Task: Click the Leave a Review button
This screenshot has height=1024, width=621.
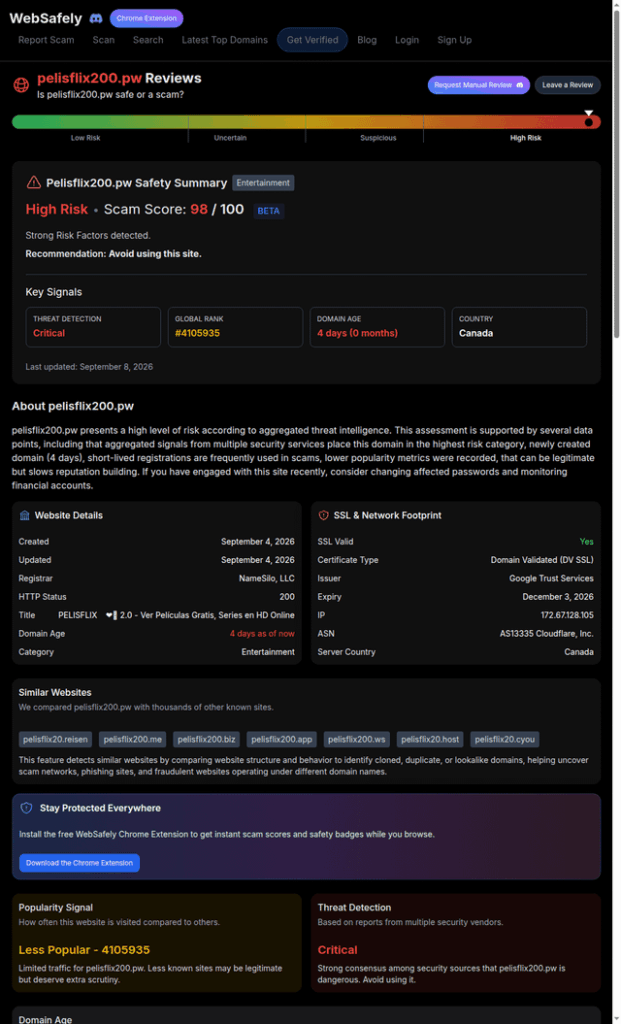Action: click(567, 85)
